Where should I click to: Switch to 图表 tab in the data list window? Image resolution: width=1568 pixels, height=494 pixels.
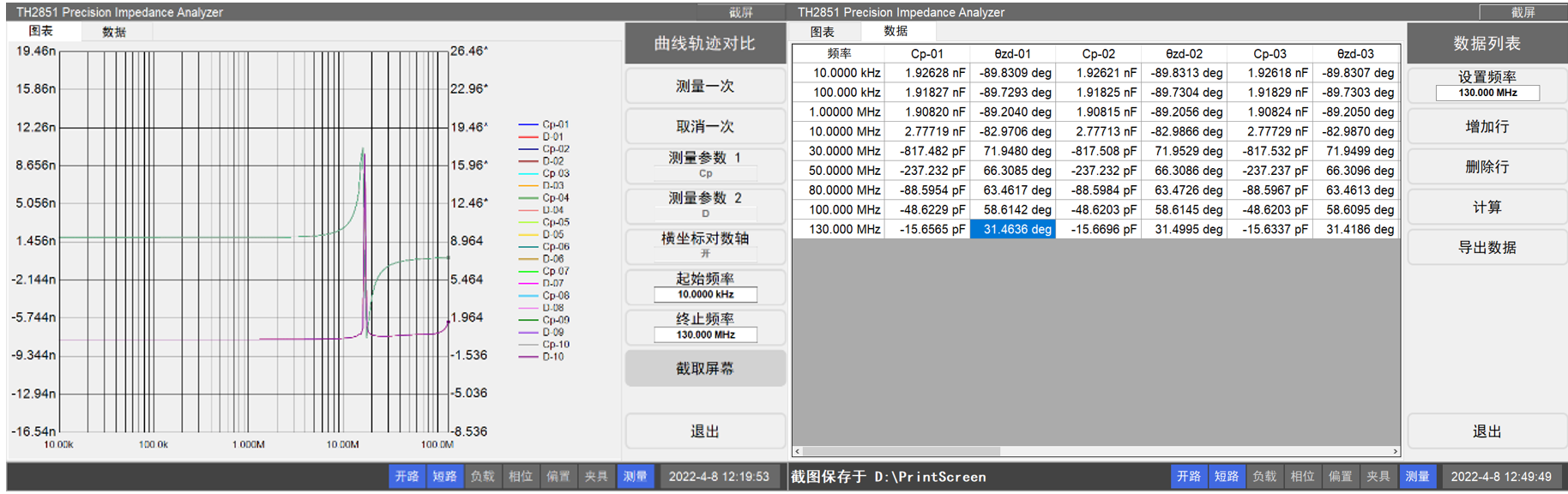822,32
